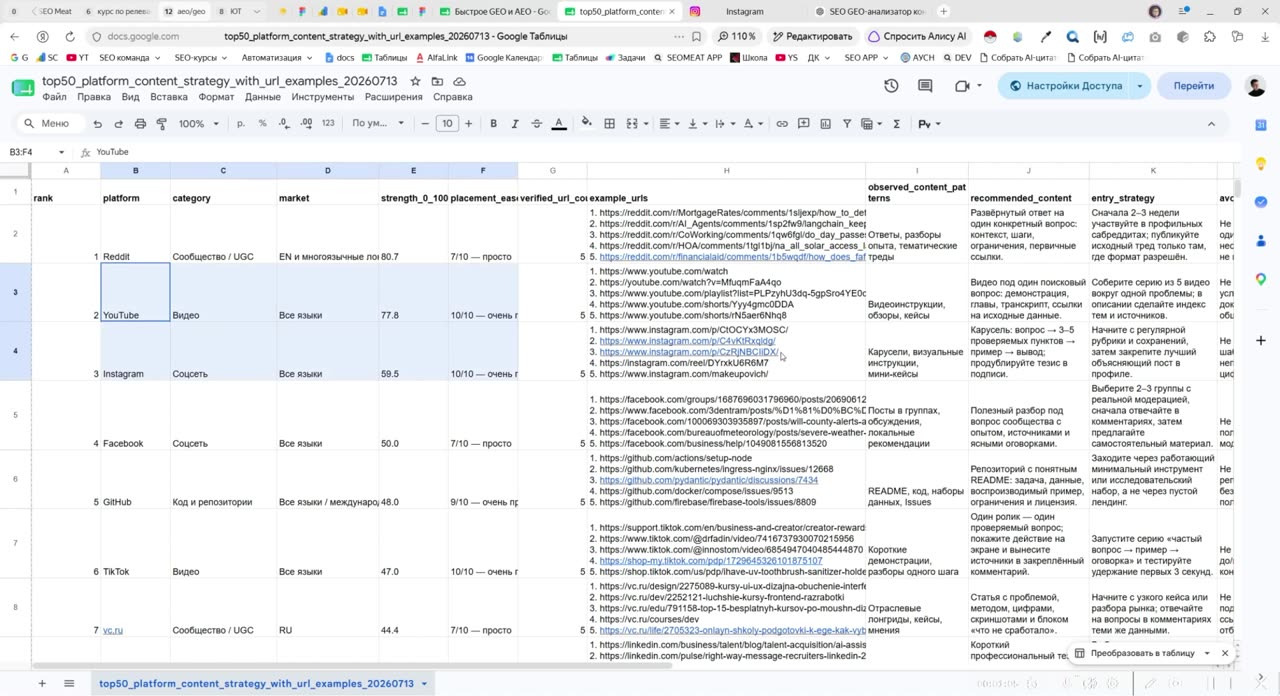Undo the last action in the toolbar
This screenshot has height=696, width=1280.
(x=97, y=124)
